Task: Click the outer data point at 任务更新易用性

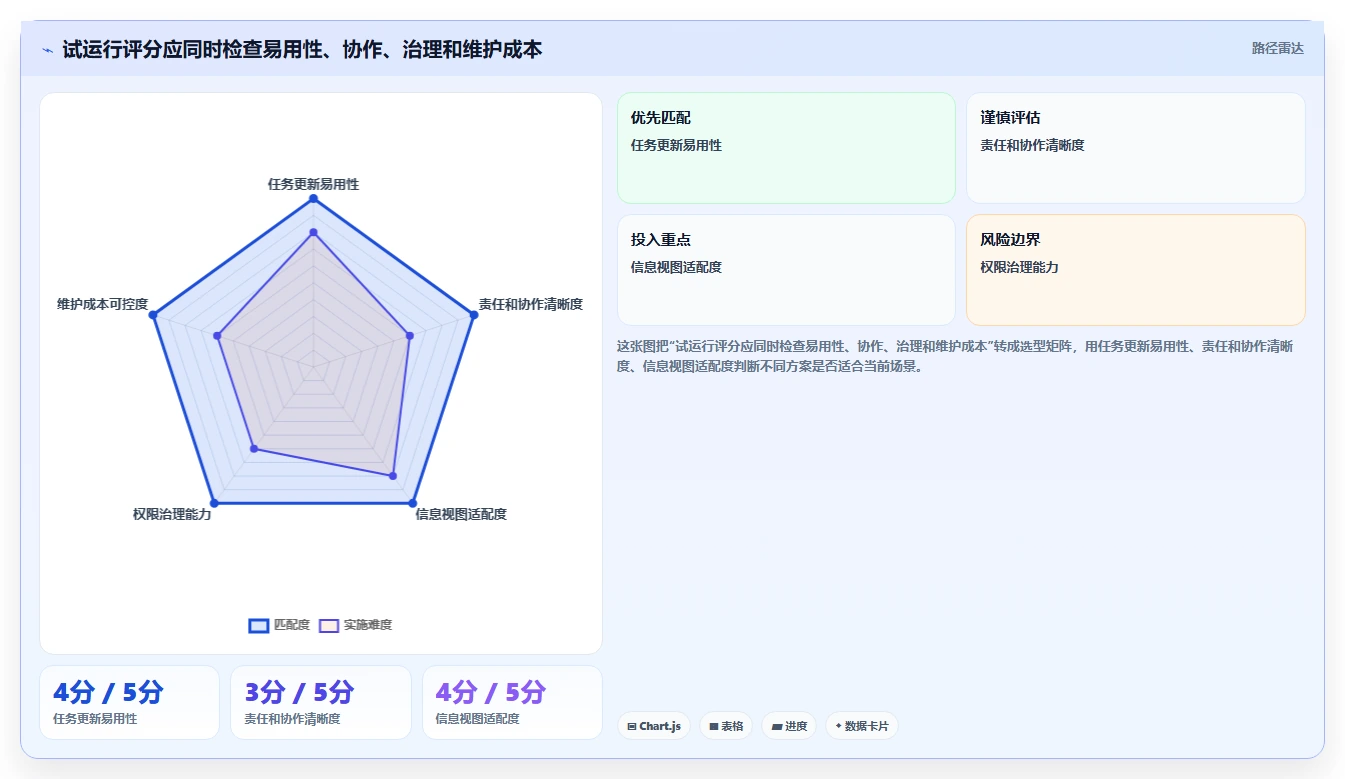Action: [313, 199]
